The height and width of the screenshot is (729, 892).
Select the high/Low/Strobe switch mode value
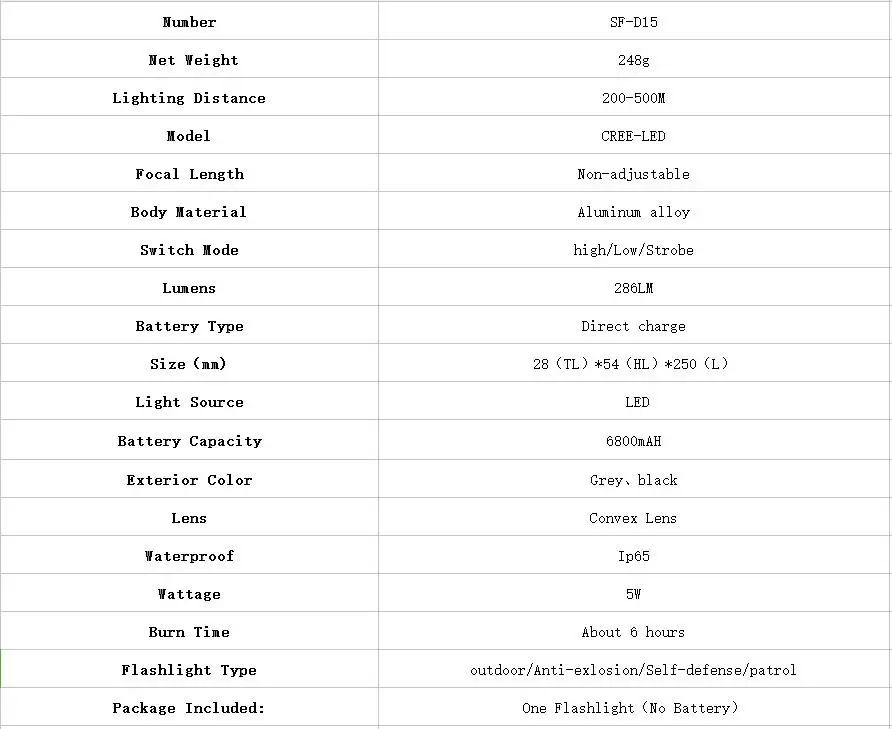click(x=634, y=250)
